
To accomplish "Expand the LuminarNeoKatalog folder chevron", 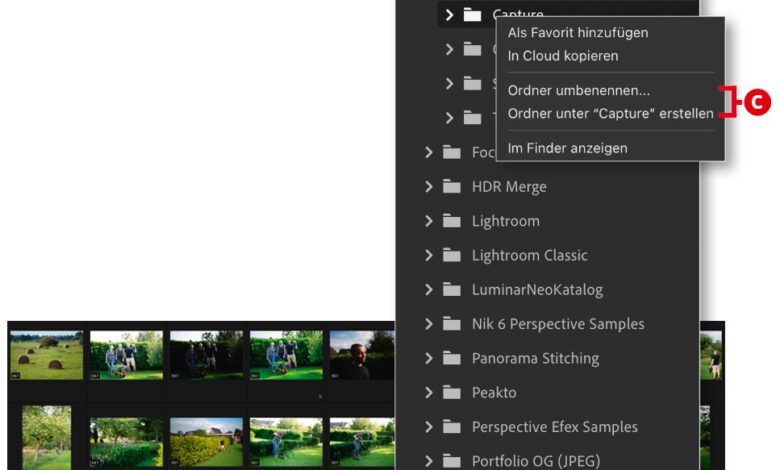I will click(429, 289).
